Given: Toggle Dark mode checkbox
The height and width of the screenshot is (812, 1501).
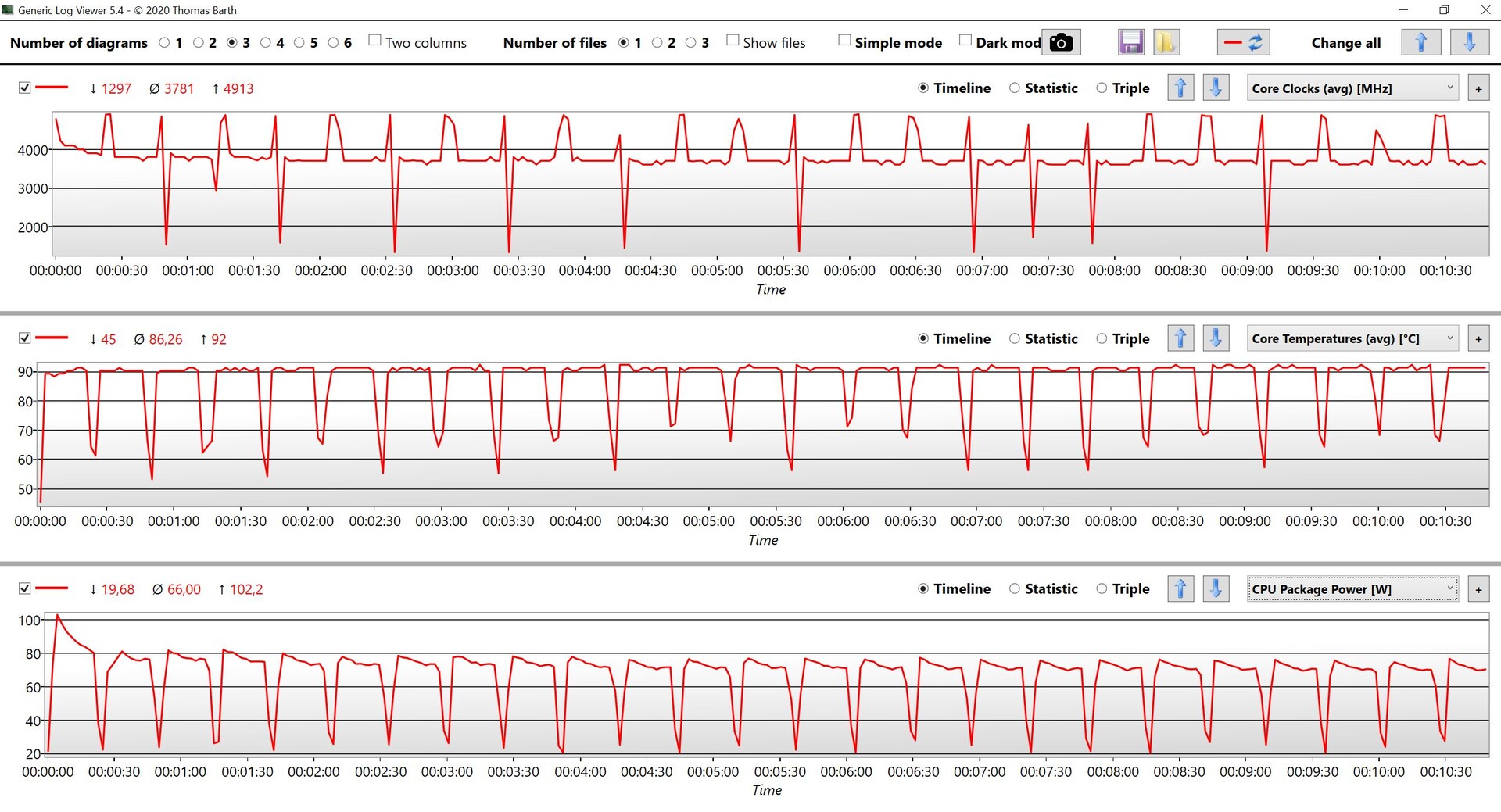Looking at the screenshot, I should 965,41.
